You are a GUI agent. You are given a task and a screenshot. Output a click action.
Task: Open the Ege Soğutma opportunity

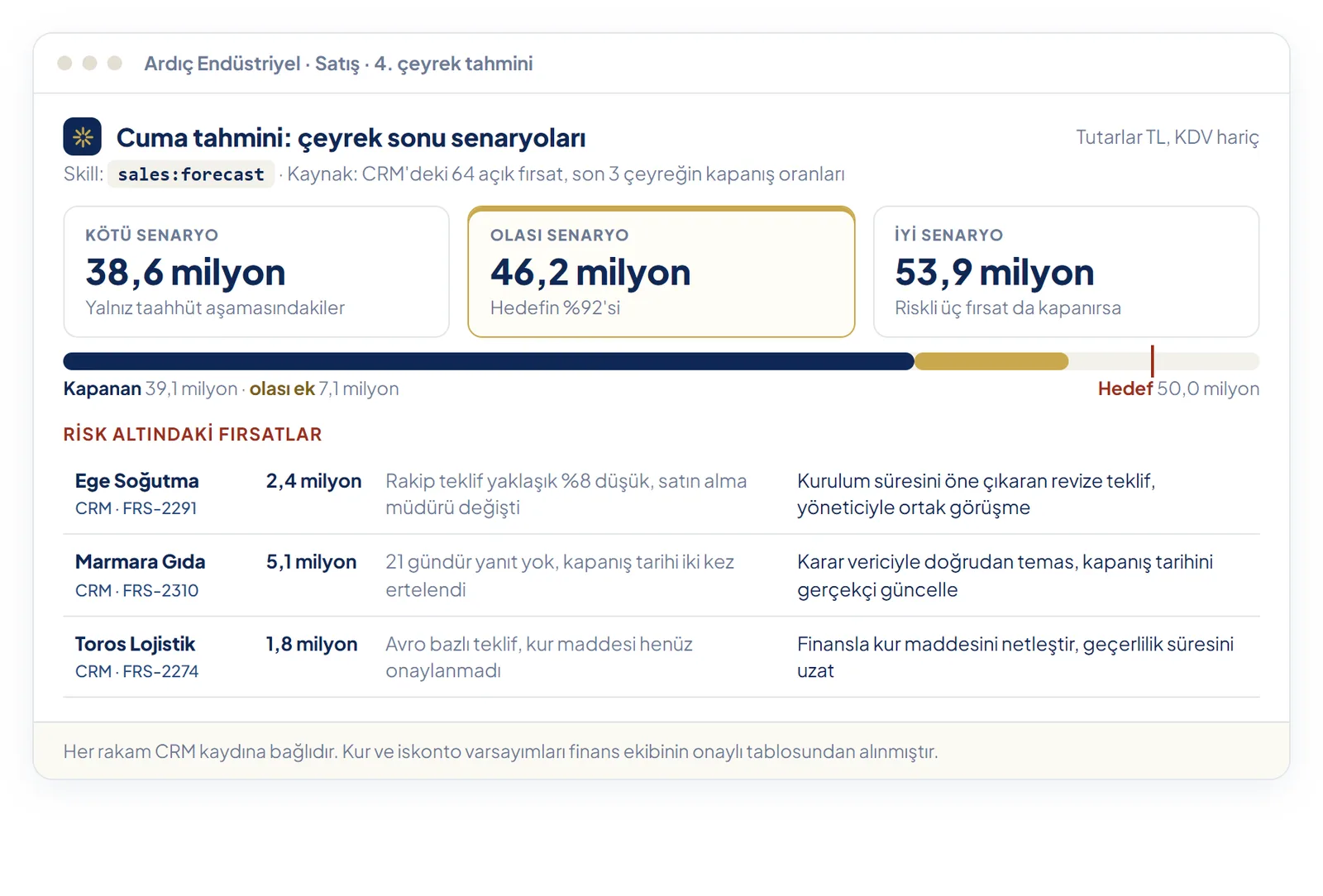(137, 481)
